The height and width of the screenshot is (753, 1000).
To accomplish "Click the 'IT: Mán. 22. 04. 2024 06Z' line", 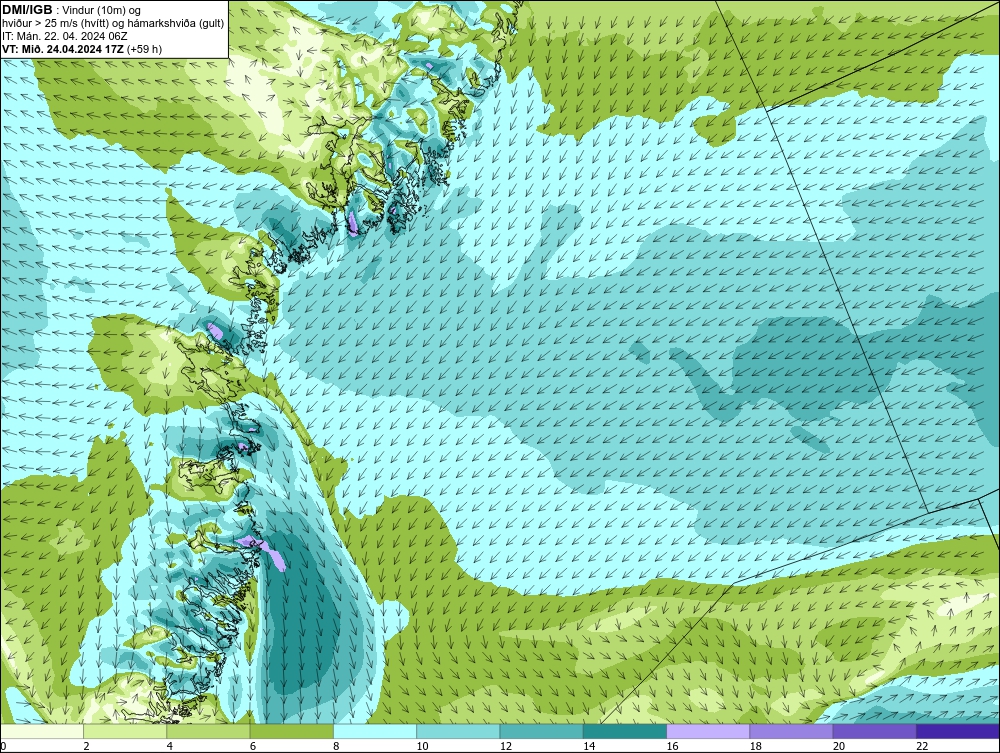I will point(64,36).
